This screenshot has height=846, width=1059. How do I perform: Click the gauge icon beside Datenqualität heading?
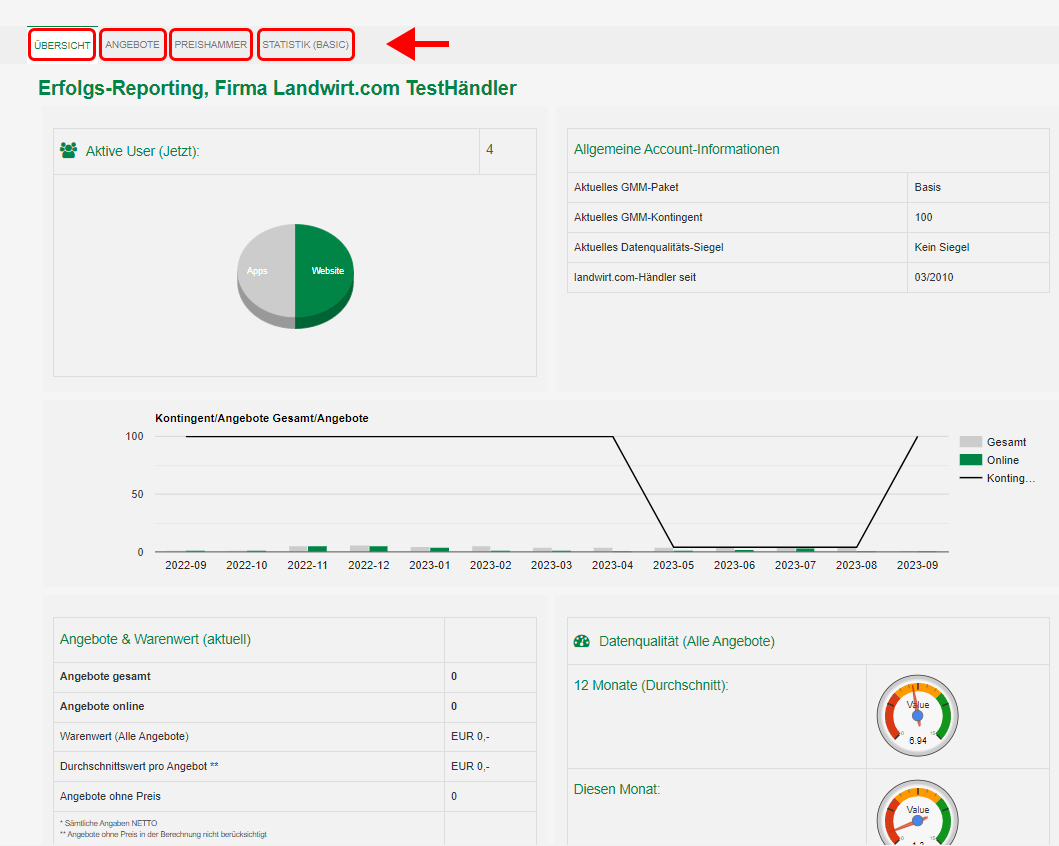click(x=582, y=641)
